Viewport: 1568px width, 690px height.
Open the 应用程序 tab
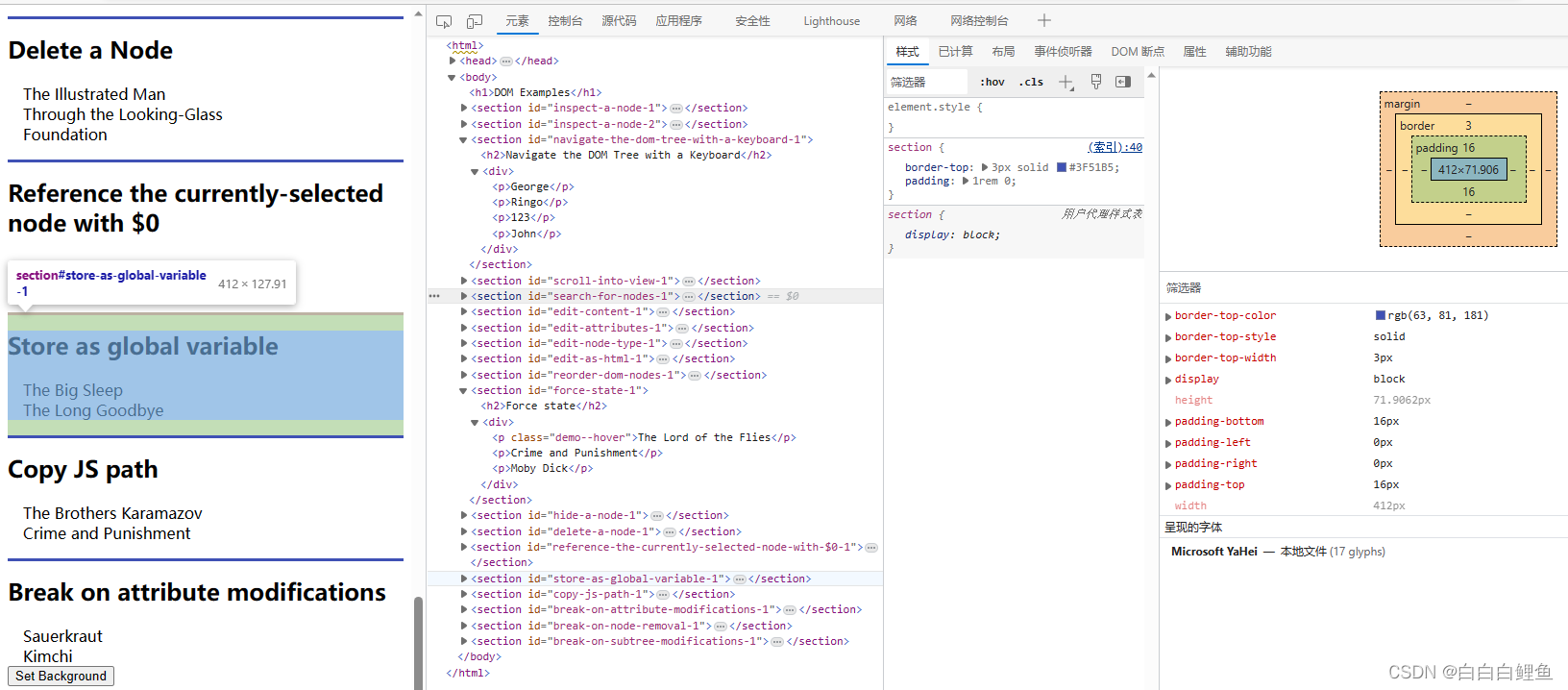pos(678,21)
